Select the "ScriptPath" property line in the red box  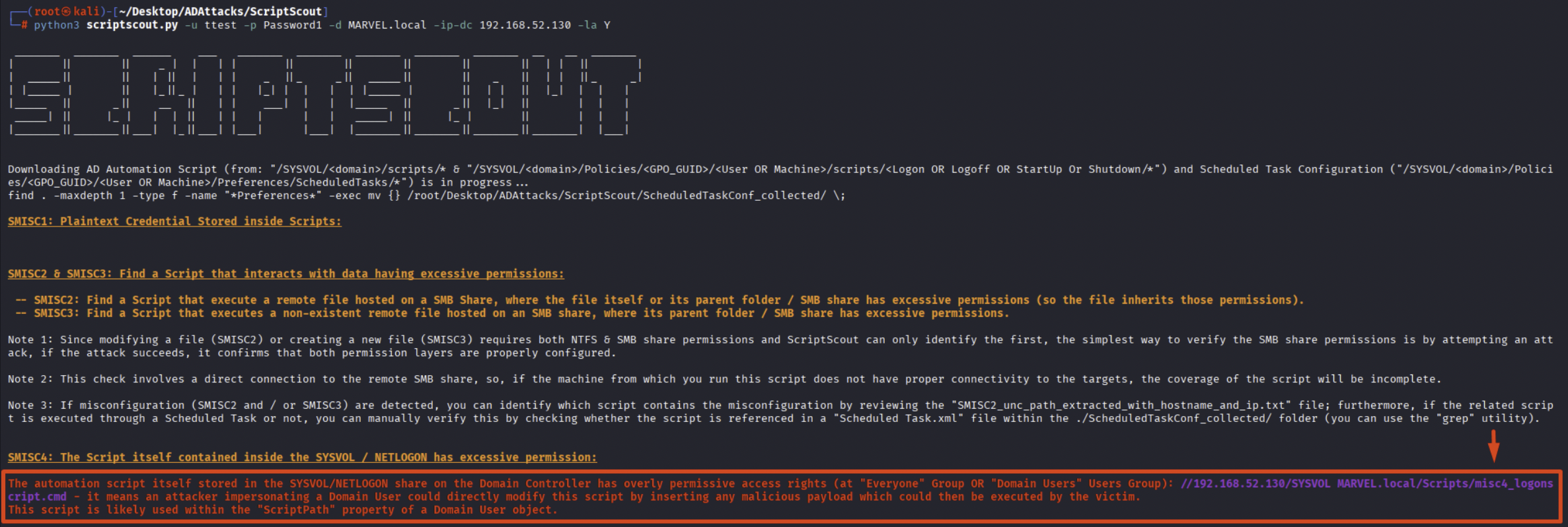[283, 510]
